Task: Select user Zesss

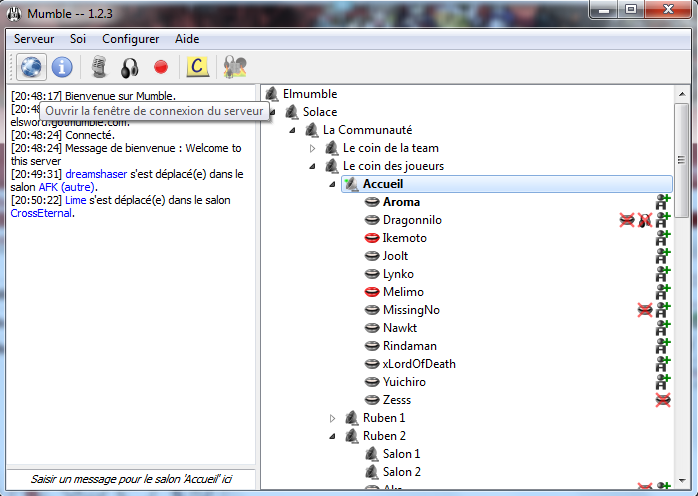Action: click(x=397, y=400)
